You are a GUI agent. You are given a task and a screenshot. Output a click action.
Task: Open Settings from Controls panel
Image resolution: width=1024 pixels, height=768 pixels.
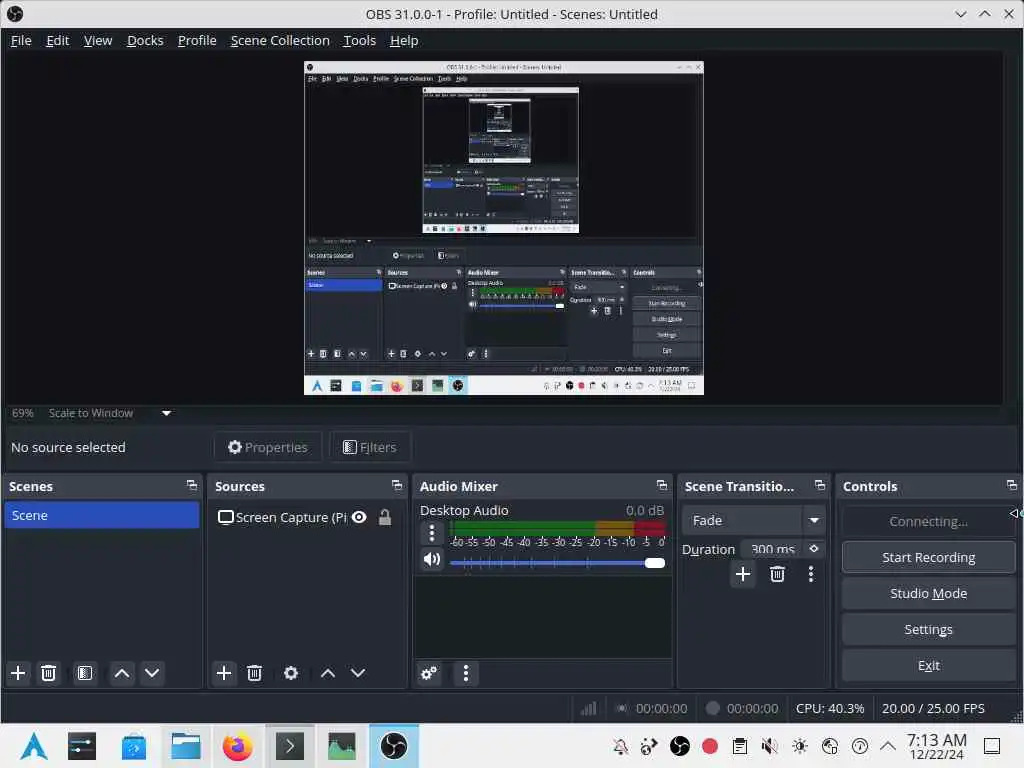click(928, 629)
